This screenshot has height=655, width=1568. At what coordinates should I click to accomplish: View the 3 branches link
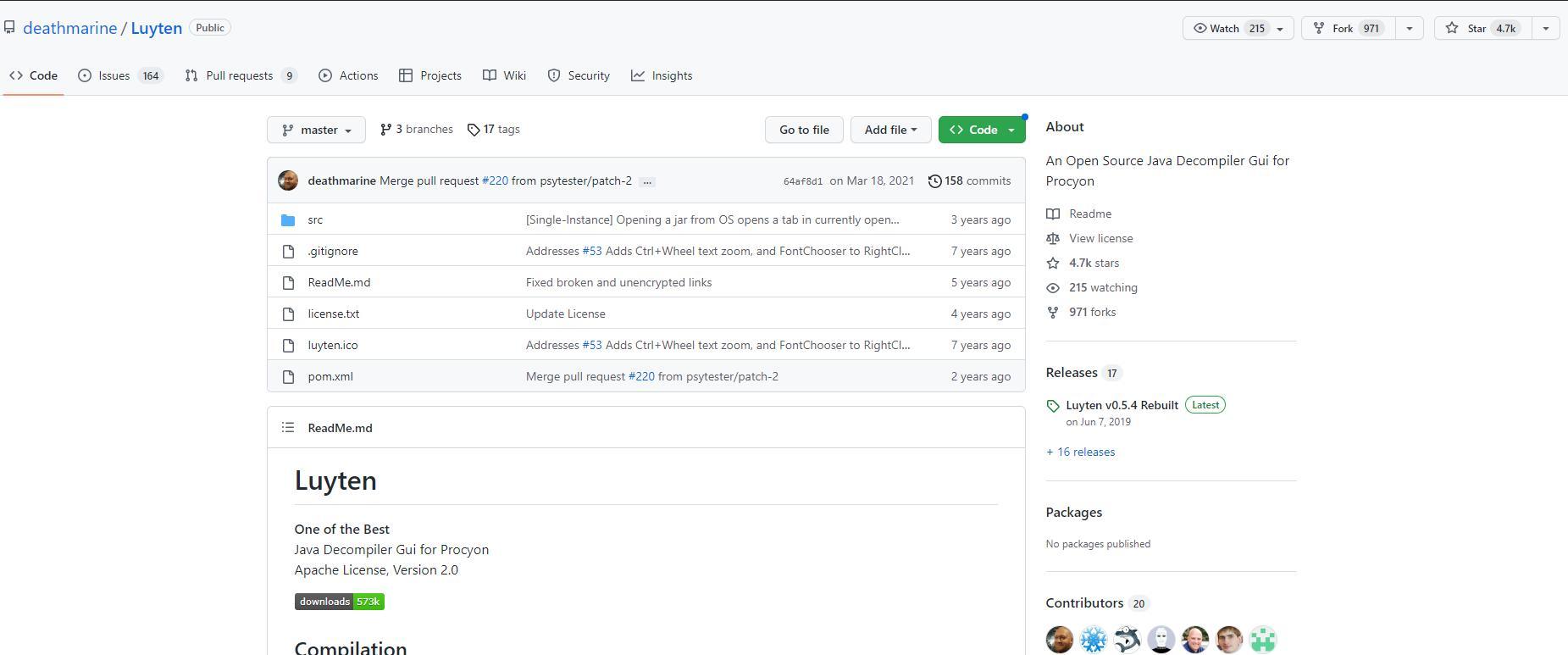(416, 130)
